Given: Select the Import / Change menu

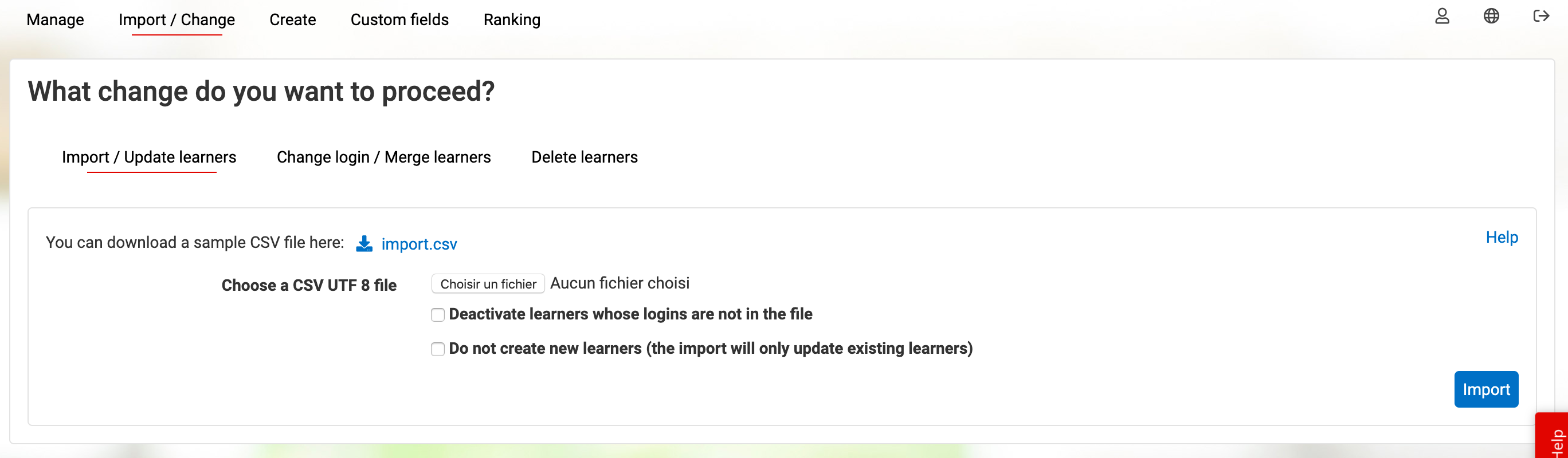Looking at the screenshot, I should [177, 20].
